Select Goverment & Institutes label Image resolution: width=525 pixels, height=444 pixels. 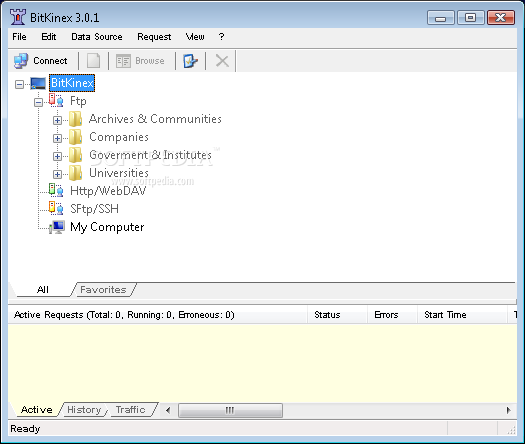click(x=150, y=155)
